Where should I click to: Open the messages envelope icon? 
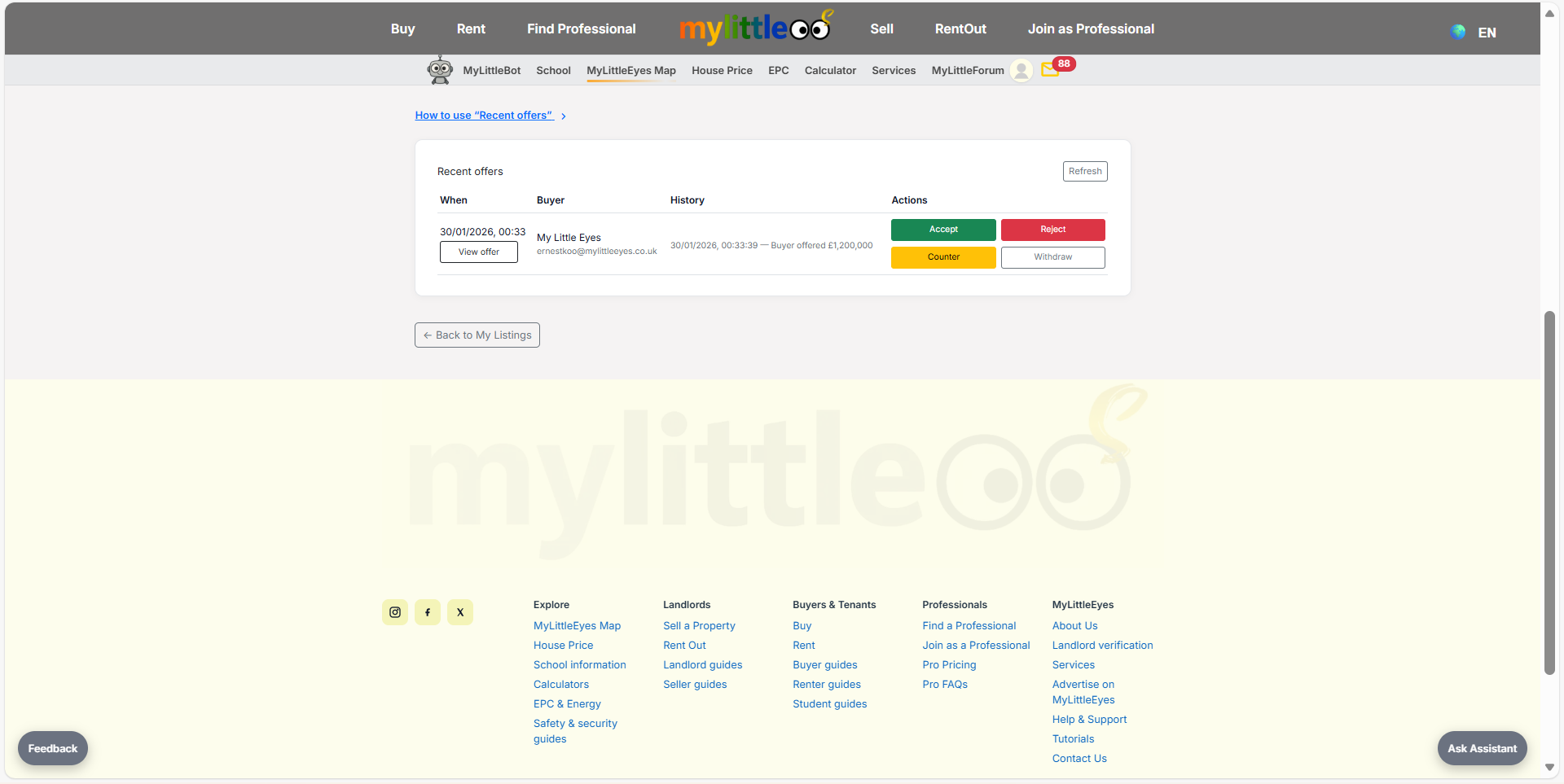[1050, 70]
